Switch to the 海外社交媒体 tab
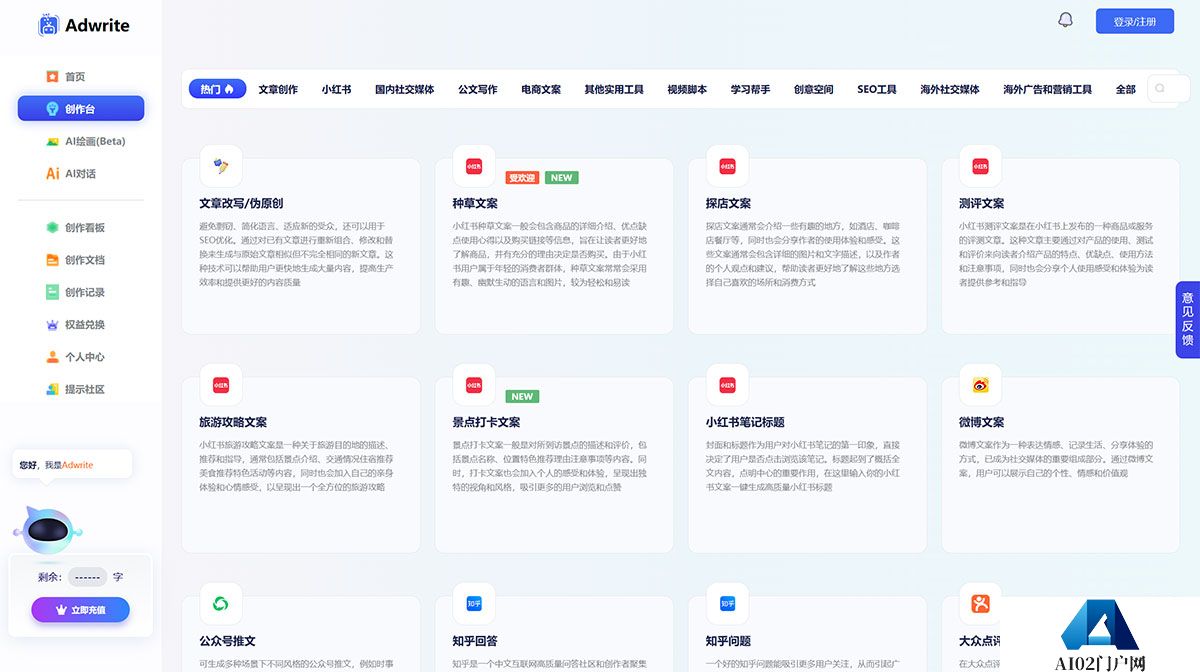This screenshot has width=1200, height=672. tap(950, 89)
